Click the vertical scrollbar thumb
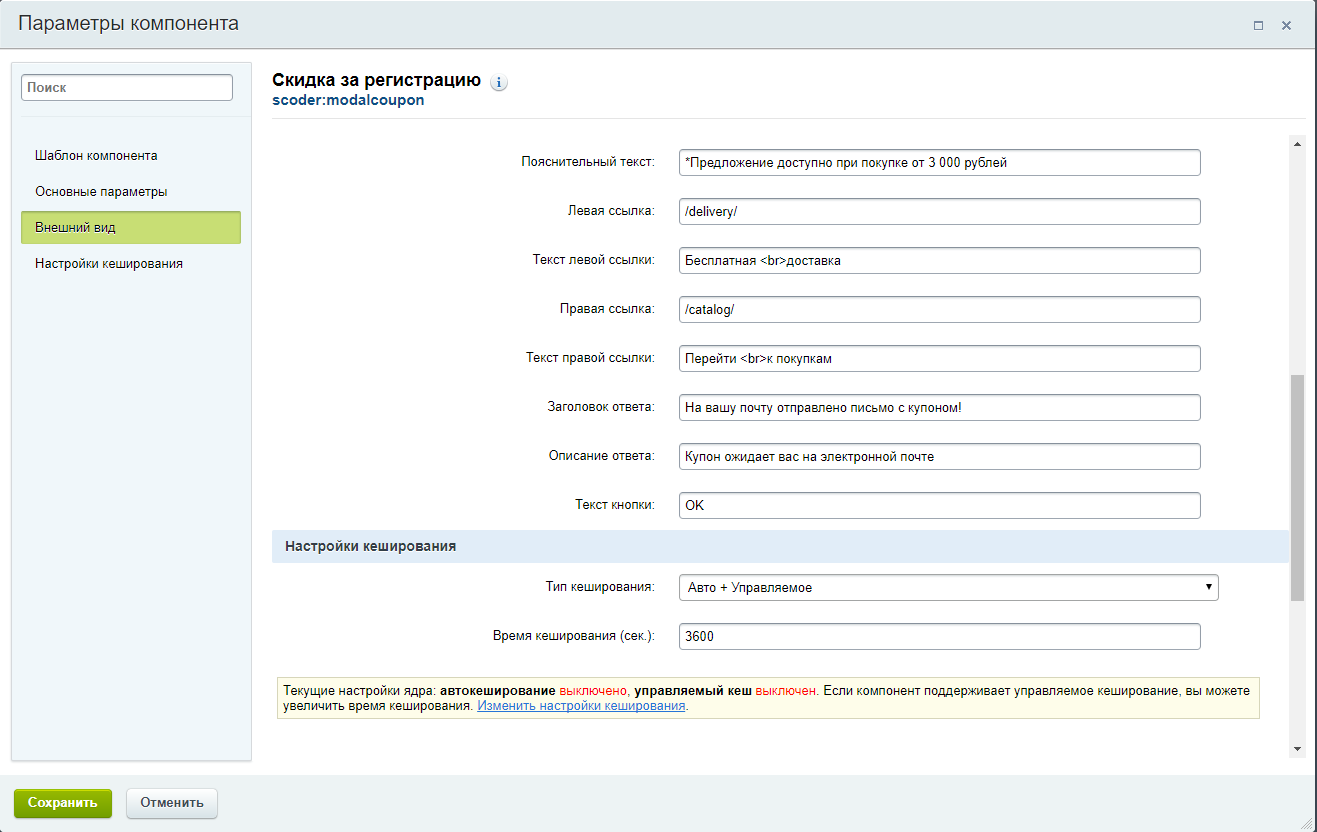Viewport: 1317px width, 832px height. tap(1297, 487)
